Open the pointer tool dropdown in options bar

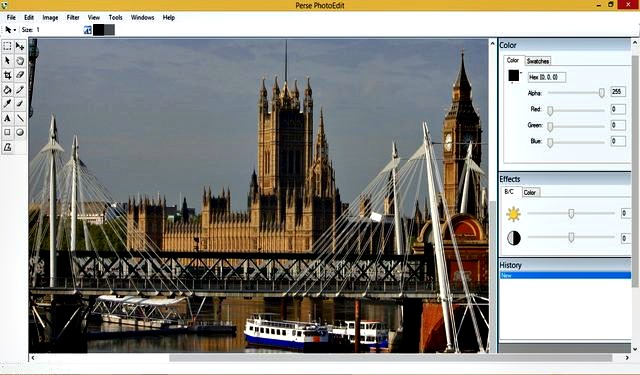coord(15,30)
